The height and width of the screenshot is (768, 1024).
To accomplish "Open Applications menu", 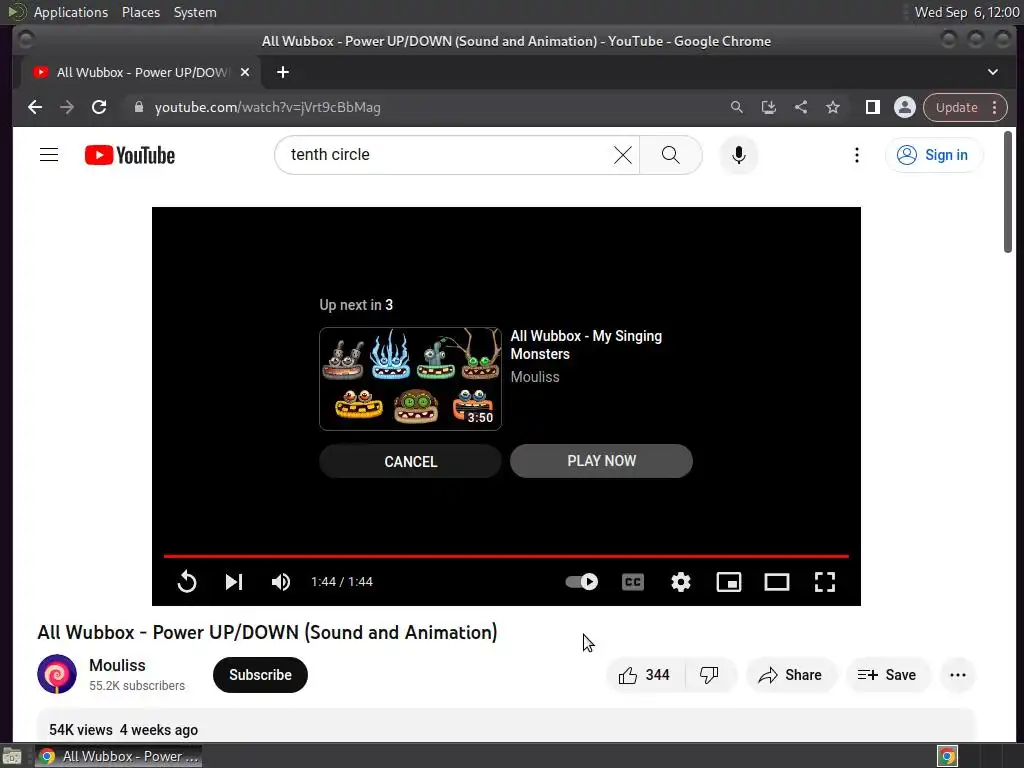I will coord(71,12).
